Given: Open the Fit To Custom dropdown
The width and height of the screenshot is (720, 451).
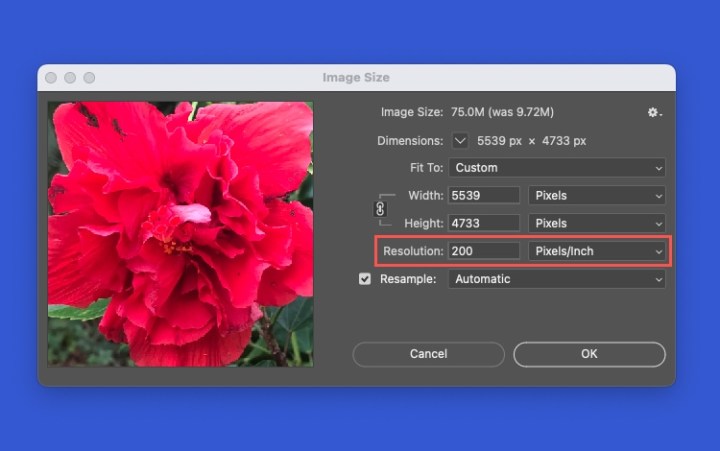Looking at the screenshot, I should click(x=557, y=168).
